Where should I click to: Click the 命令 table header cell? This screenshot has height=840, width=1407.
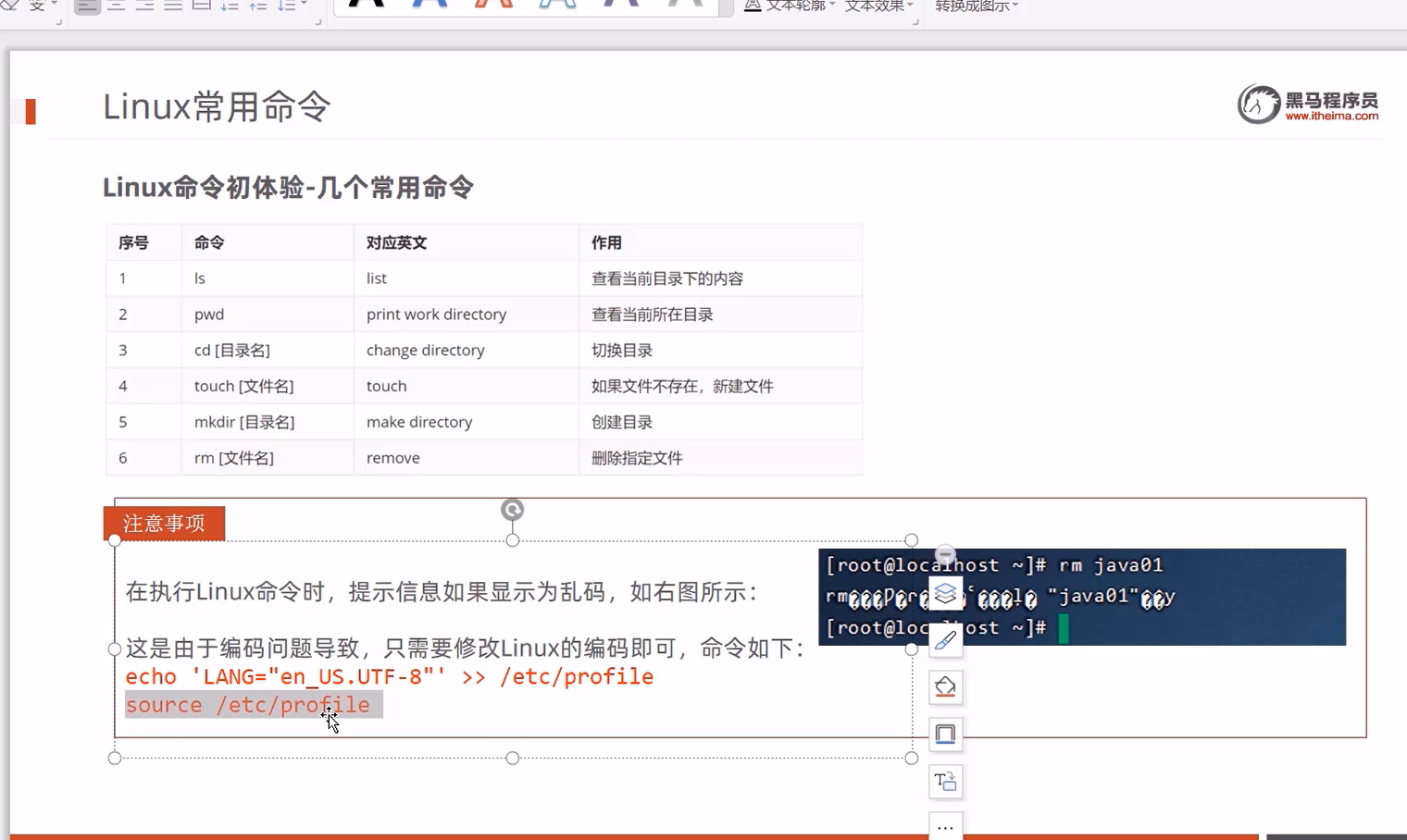[x=268, y=242]
